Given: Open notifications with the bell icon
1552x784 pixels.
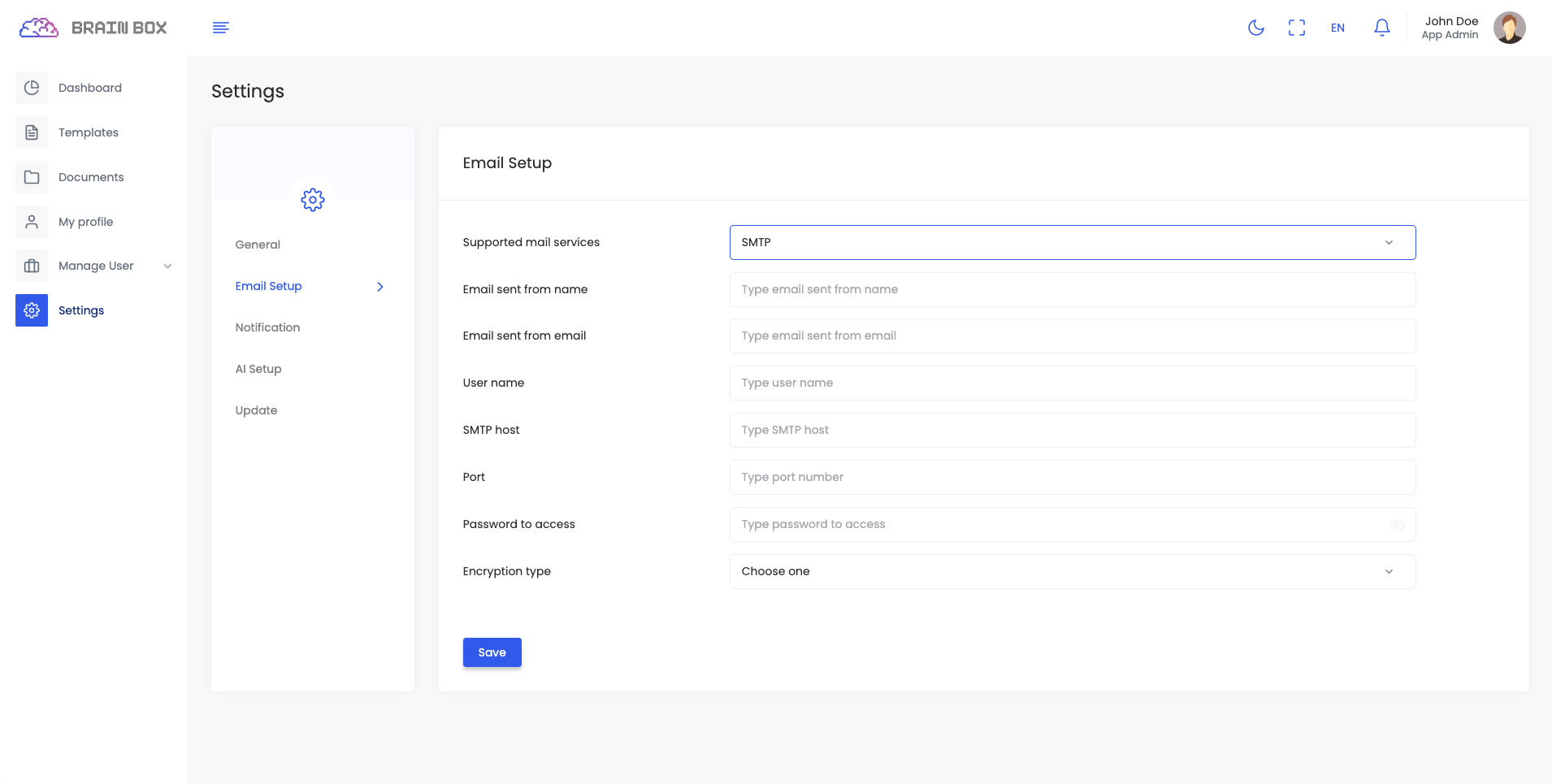Looking at the screenshot, I should coord(1381,28).
